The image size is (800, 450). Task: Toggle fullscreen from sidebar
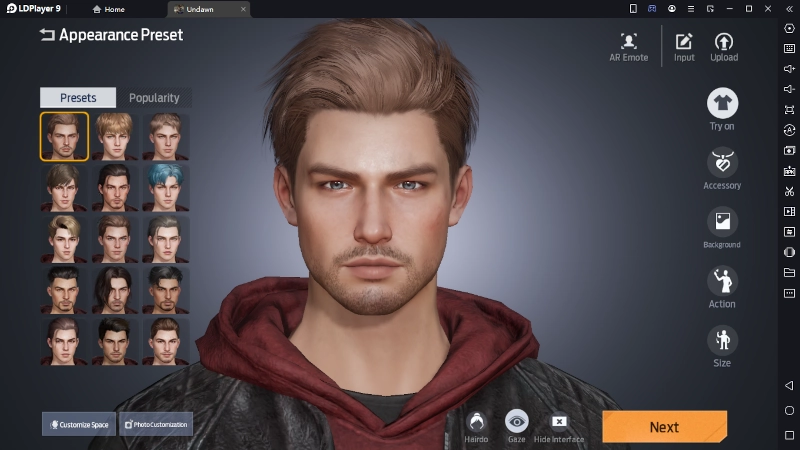point(789,110)
